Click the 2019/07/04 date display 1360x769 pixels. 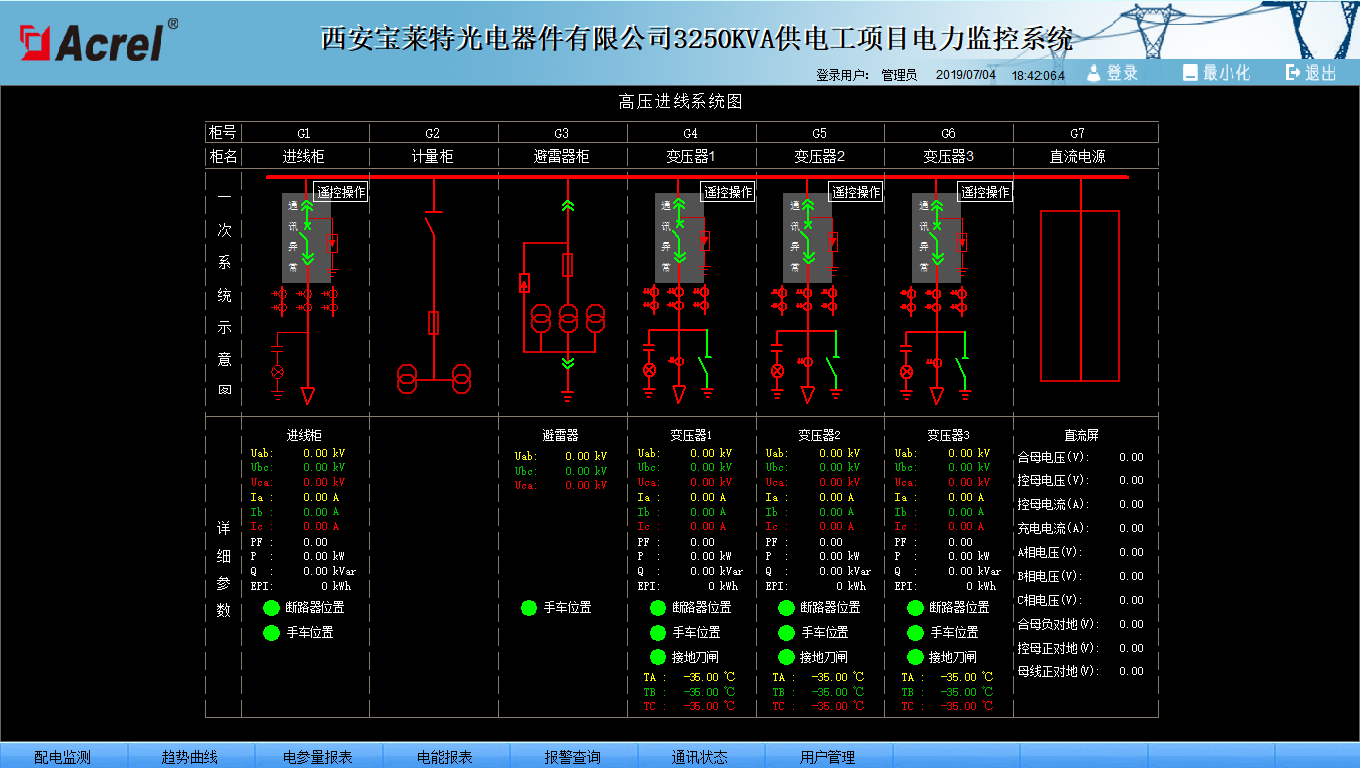pos(966,75)
